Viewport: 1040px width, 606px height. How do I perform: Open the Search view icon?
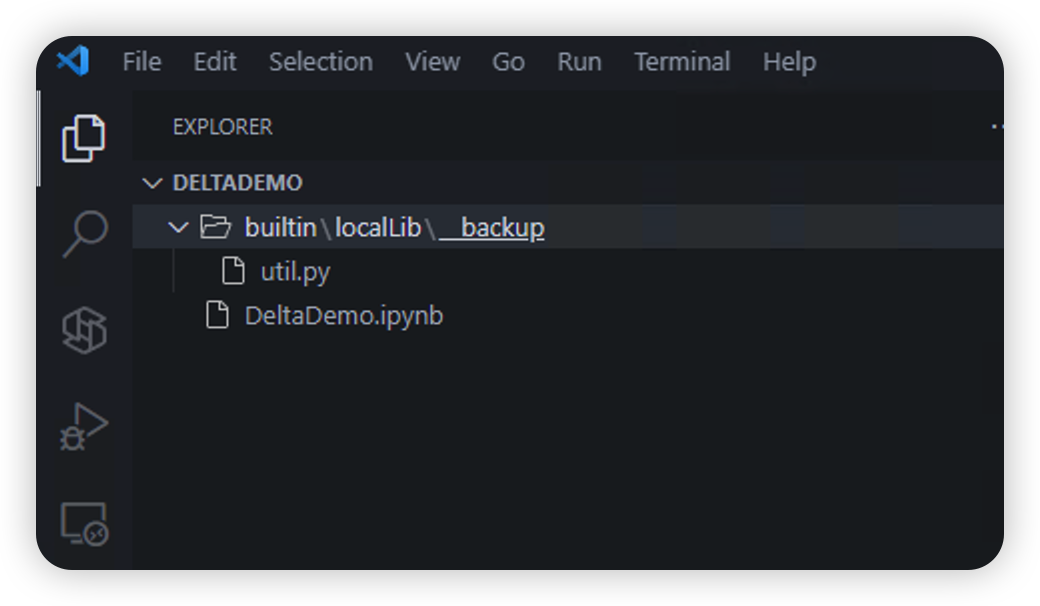click(x=85, y=233)
